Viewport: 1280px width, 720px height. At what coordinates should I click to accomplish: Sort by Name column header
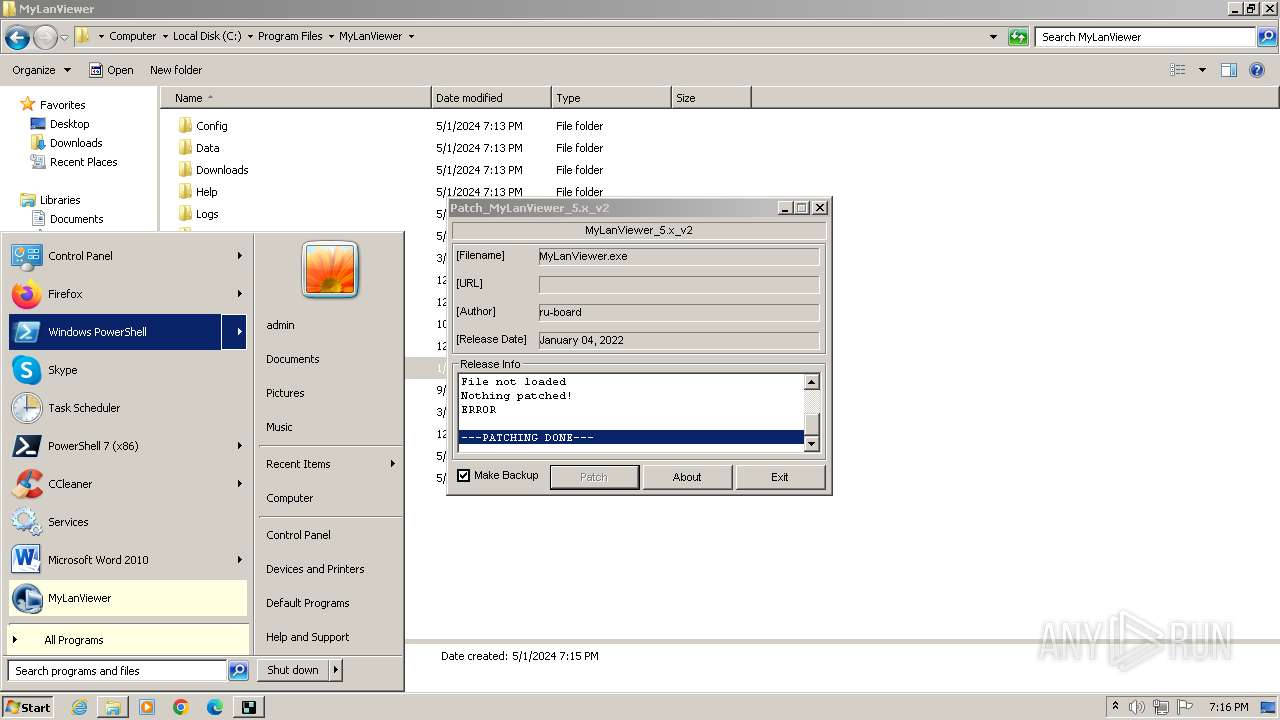tap(296, 98)
